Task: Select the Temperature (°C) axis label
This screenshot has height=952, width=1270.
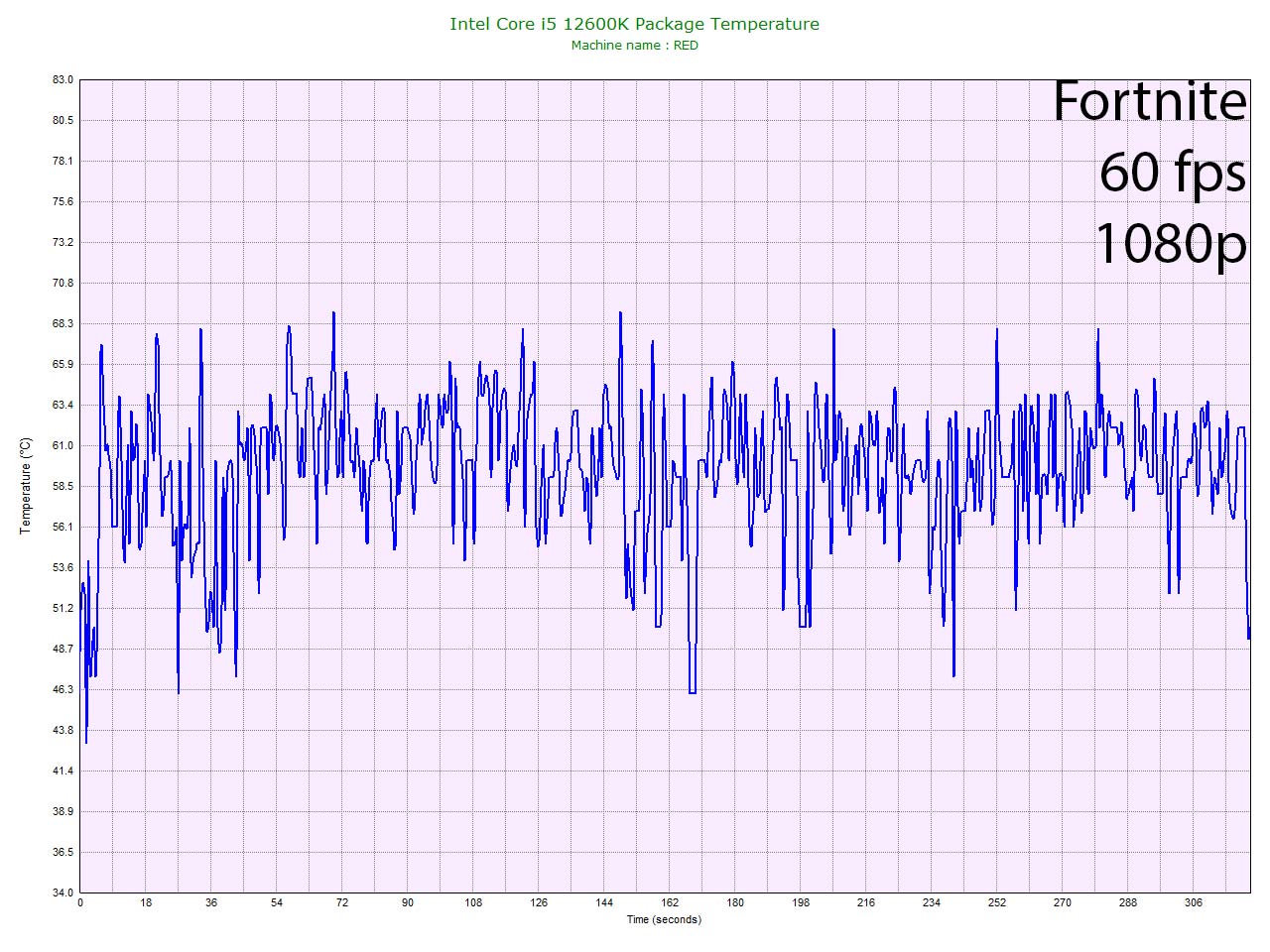Action: (26, 486)
